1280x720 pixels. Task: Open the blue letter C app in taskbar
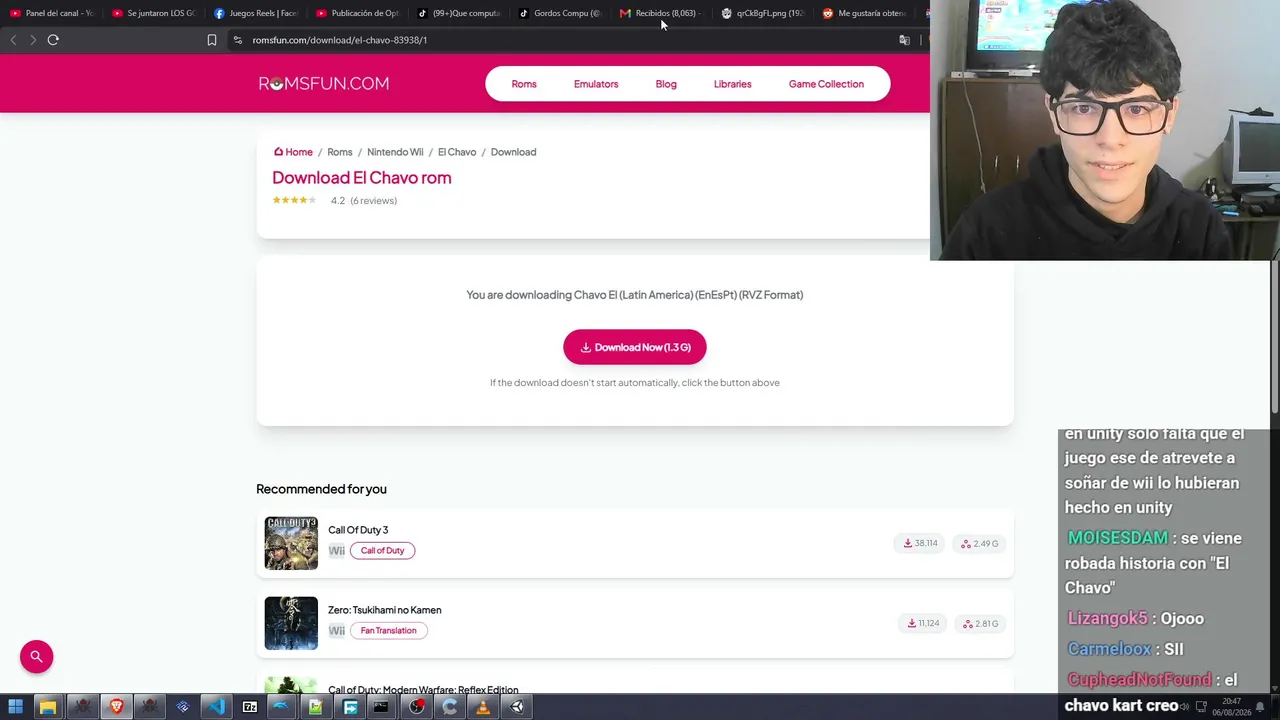click(x=450, y=707)
